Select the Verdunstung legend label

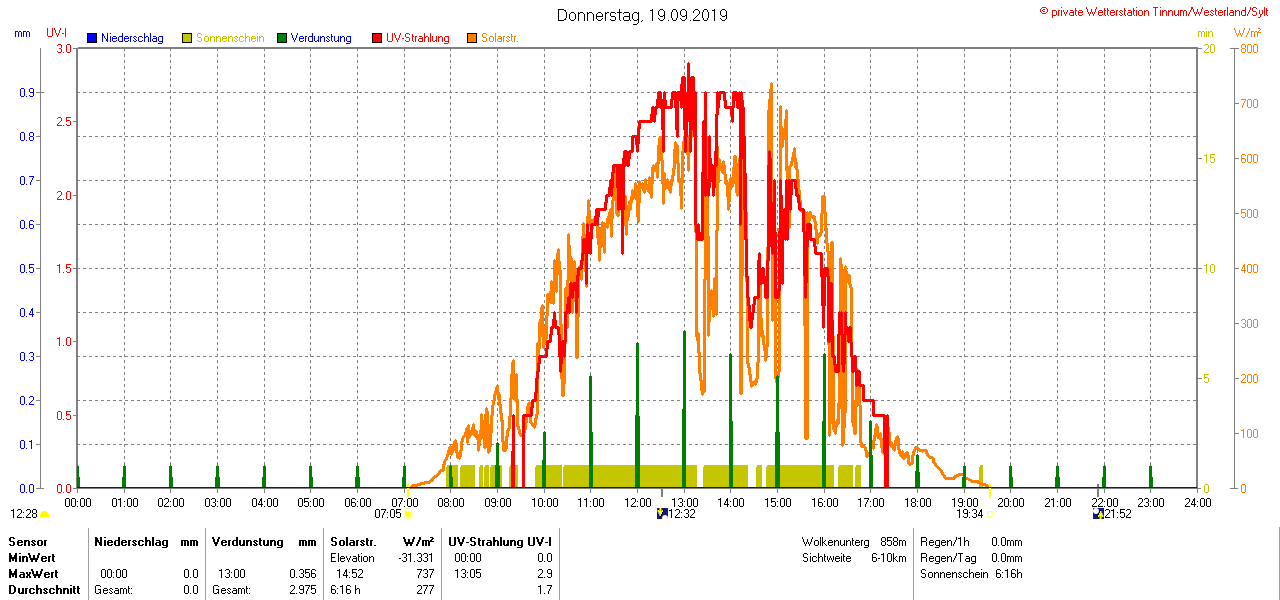321,38
